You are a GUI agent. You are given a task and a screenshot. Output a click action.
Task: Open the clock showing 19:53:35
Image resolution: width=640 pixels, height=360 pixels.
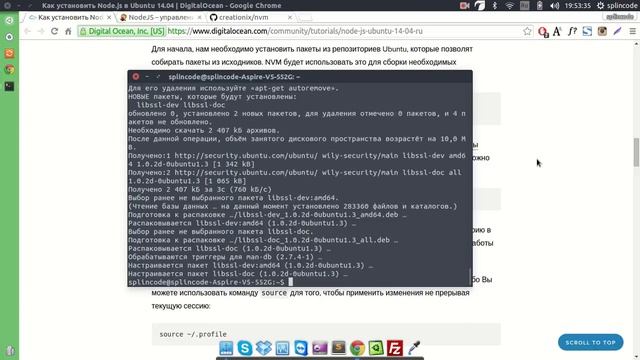coord(578,6)
